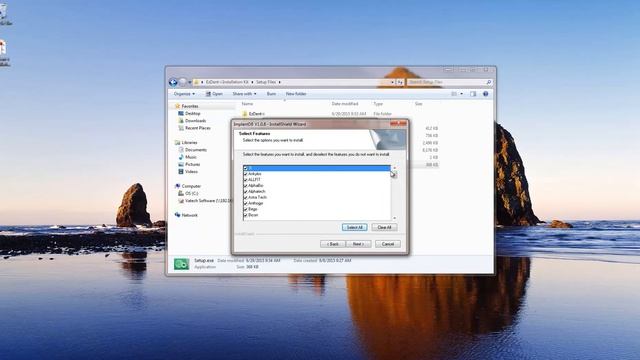The width and height of the screenshot is (640, 360).
Task: Click Burn in the Explorer toolbar
Action: click(271, 94)
